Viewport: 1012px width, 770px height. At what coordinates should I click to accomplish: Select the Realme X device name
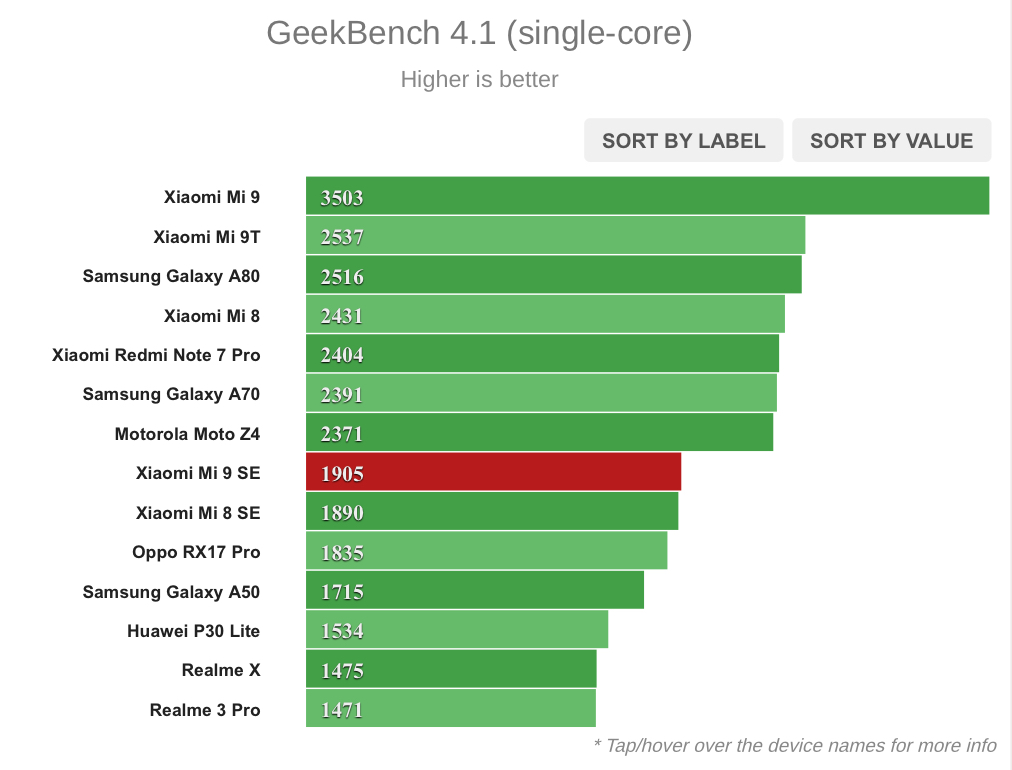[x=221, y=670]
